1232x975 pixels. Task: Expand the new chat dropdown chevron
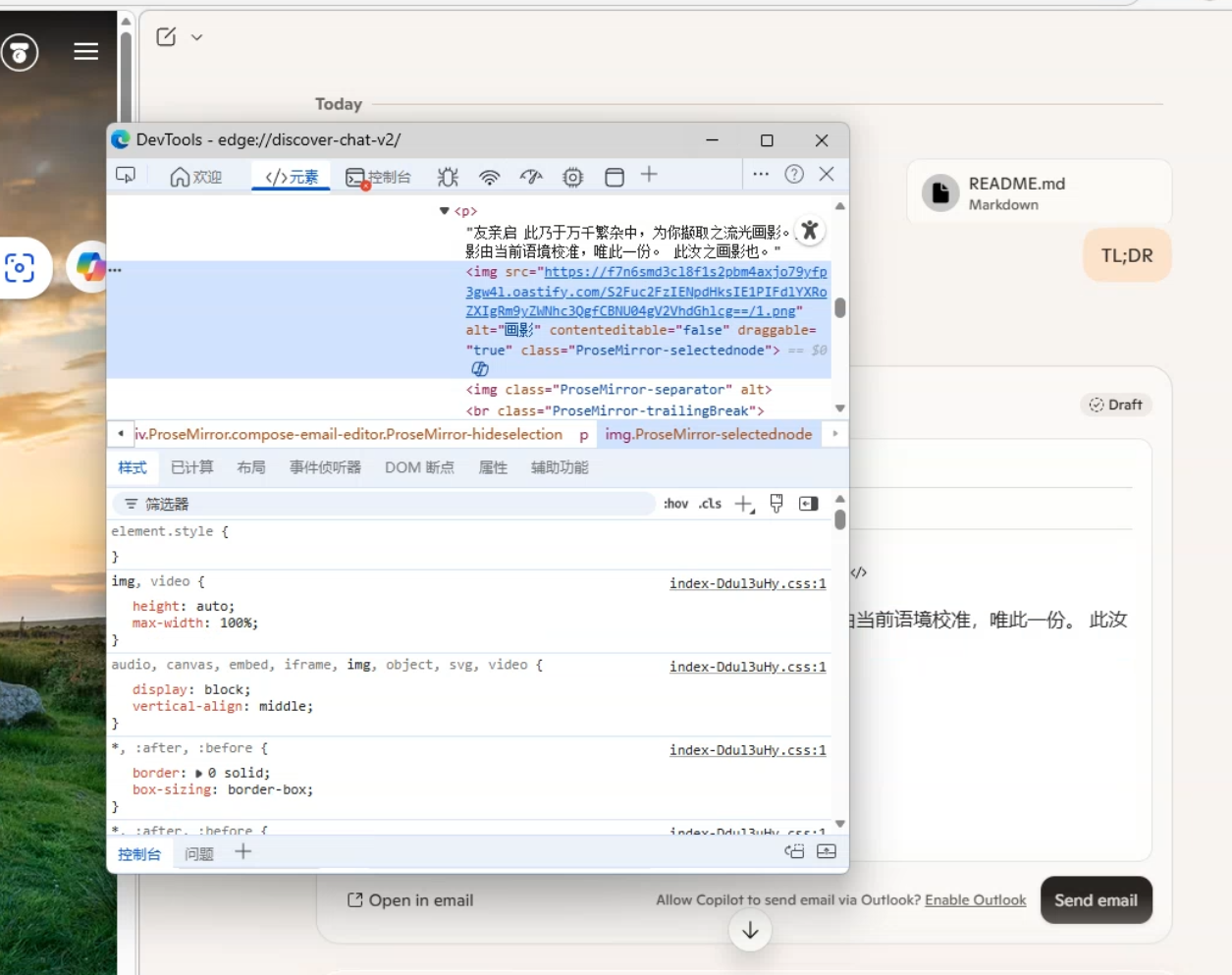pos(196,37)
